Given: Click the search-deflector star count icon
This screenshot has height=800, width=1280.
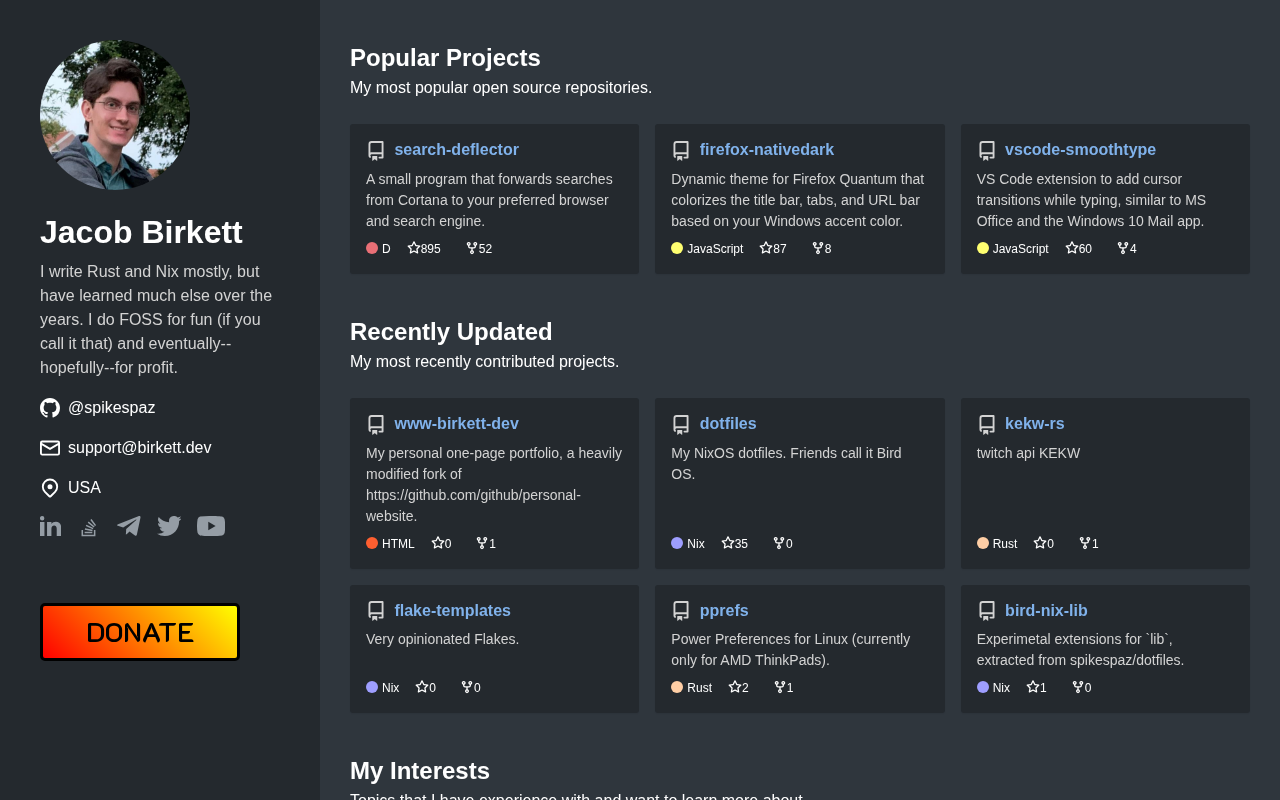Looking at the screenshot, I should click(414, 248).
